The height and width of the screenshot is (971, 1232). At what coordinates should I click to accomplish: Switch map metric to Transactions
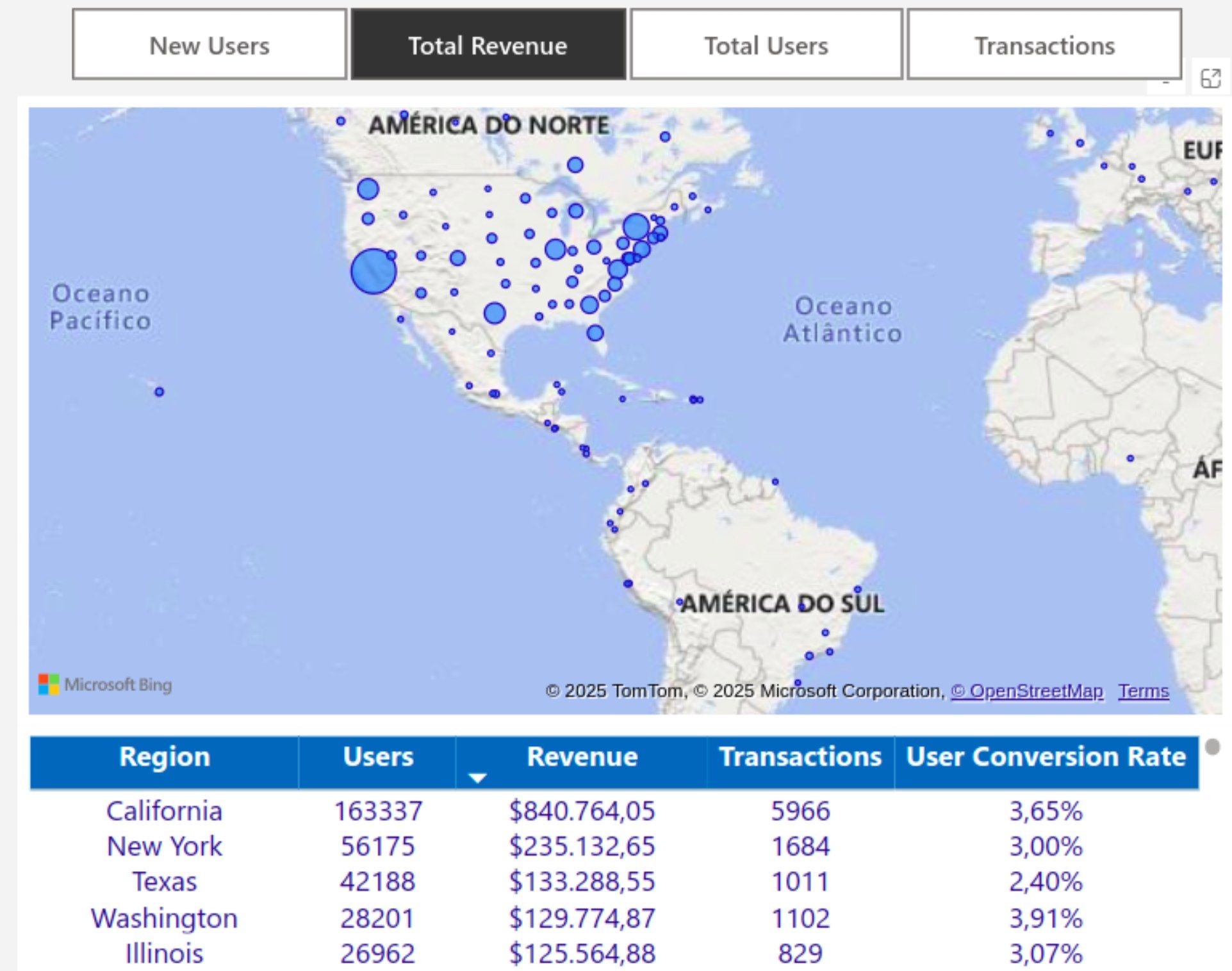tap(1044, 45)
